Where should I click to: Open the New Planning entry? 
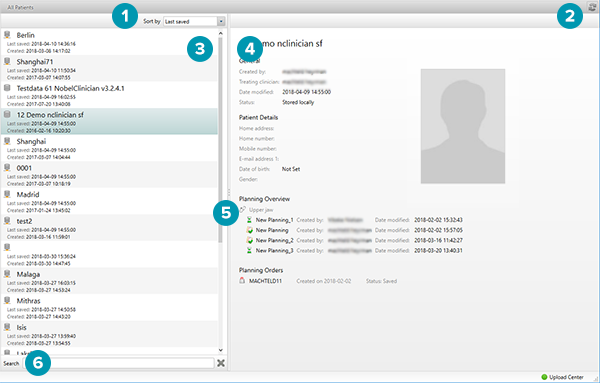(x=272, y=230)
